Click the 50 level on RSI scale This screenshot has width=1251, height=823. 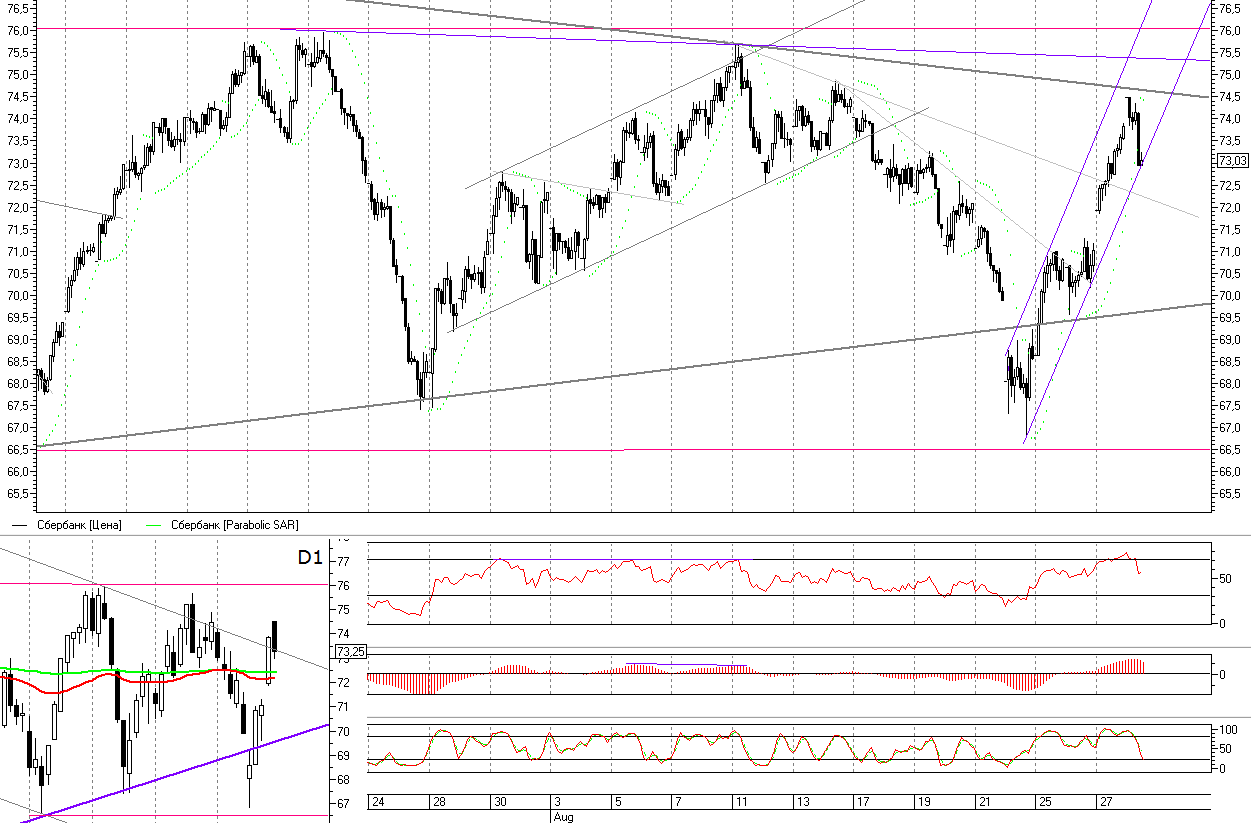pyautogui.click(x=1222, y=578)
